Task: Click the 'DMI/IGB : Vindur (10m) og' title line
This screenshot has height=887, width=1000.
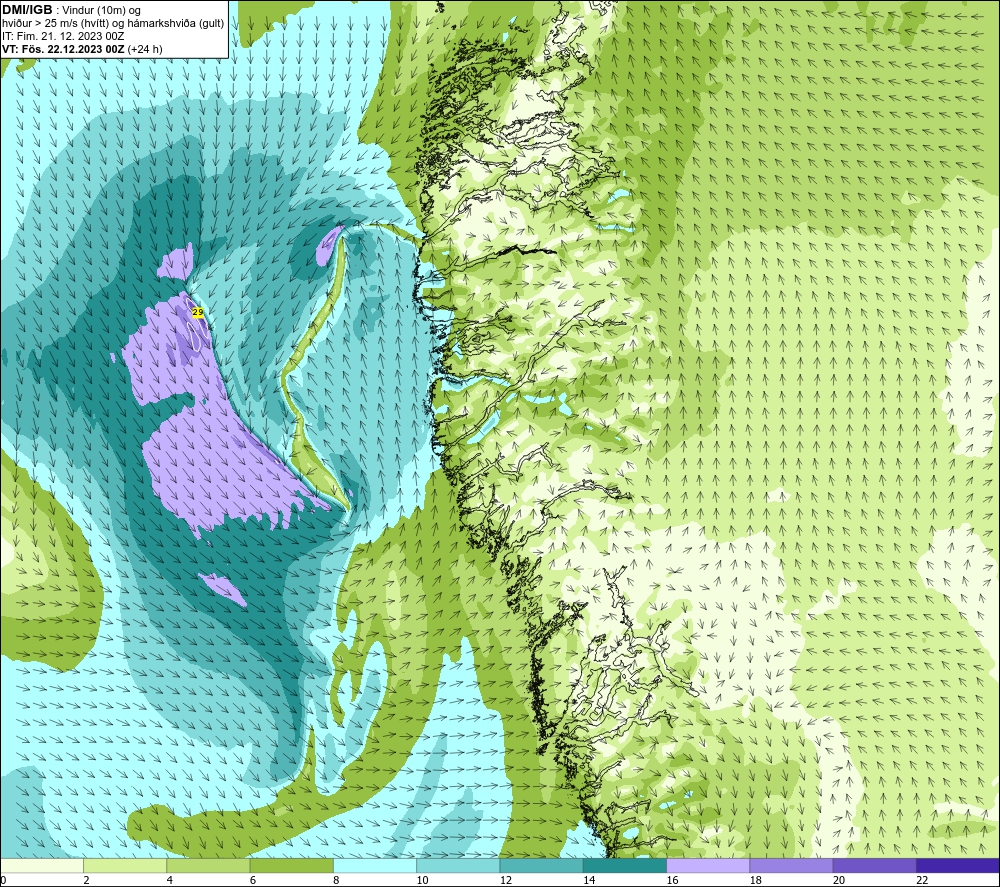Action: pyautogui.click(x=72, y=10)
